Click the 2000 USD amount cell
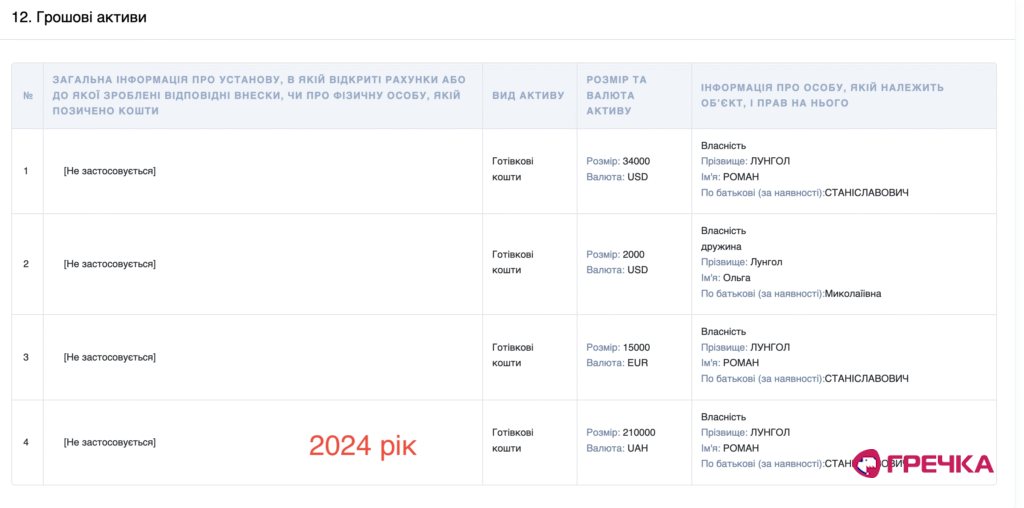The height and width of the screenshot is (508, 1024). 617,262
